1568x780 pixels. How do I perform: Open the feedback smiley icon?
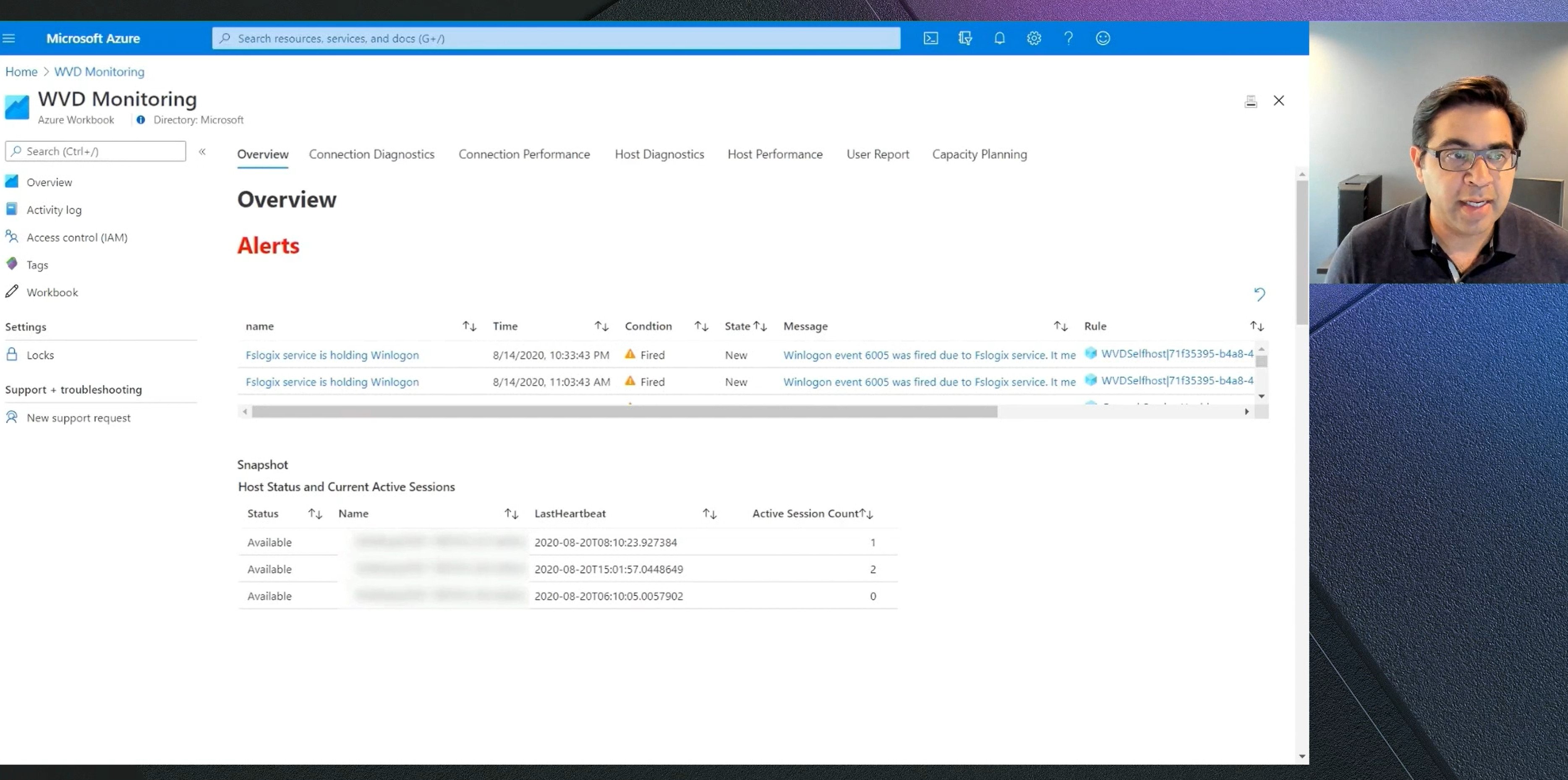click(x=1103, y=38)
